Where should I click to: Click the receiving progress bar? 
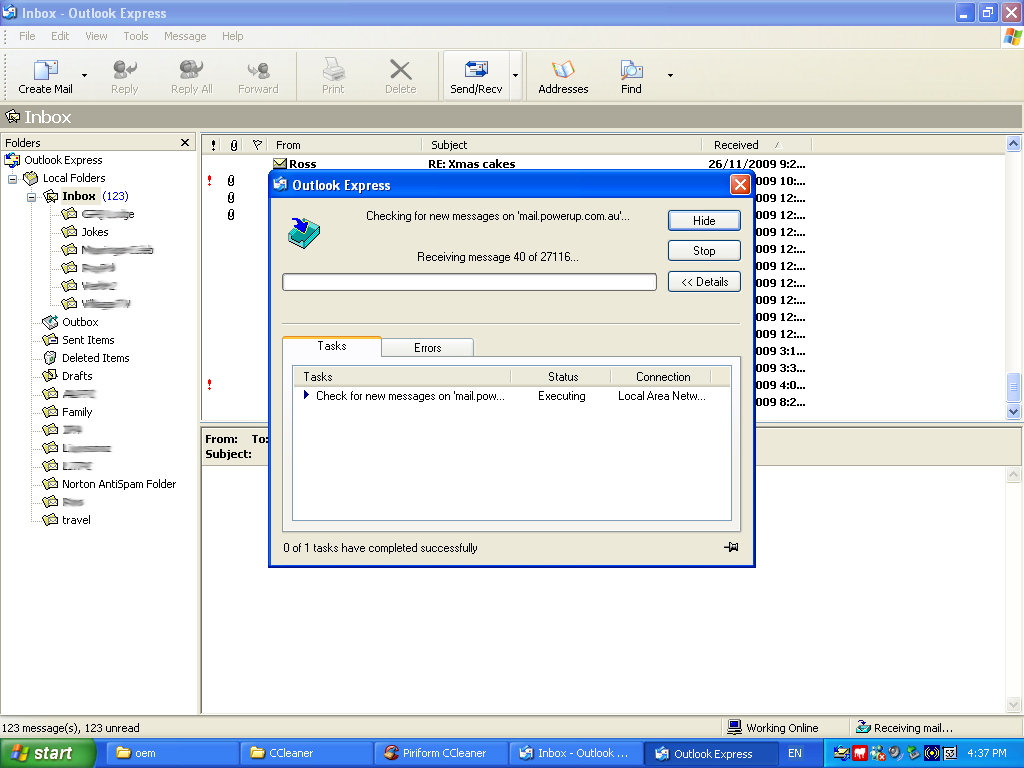click(469, 282)
